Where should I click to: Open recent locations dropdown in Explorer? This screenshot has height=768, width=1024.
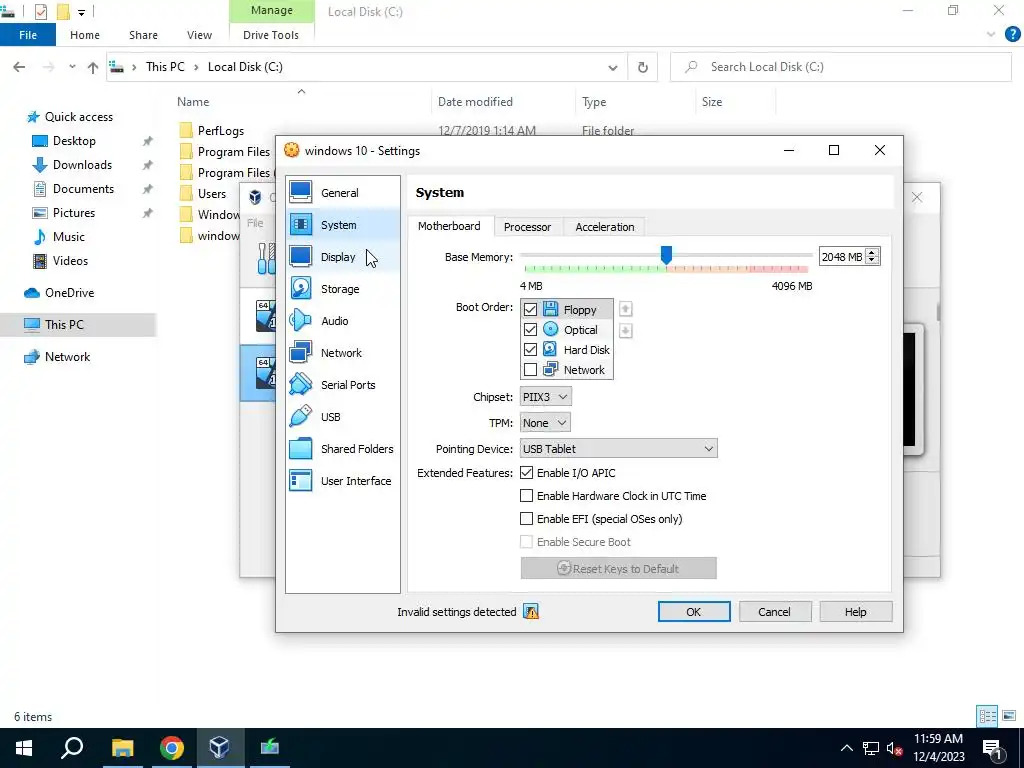click(x=72, y=67)
